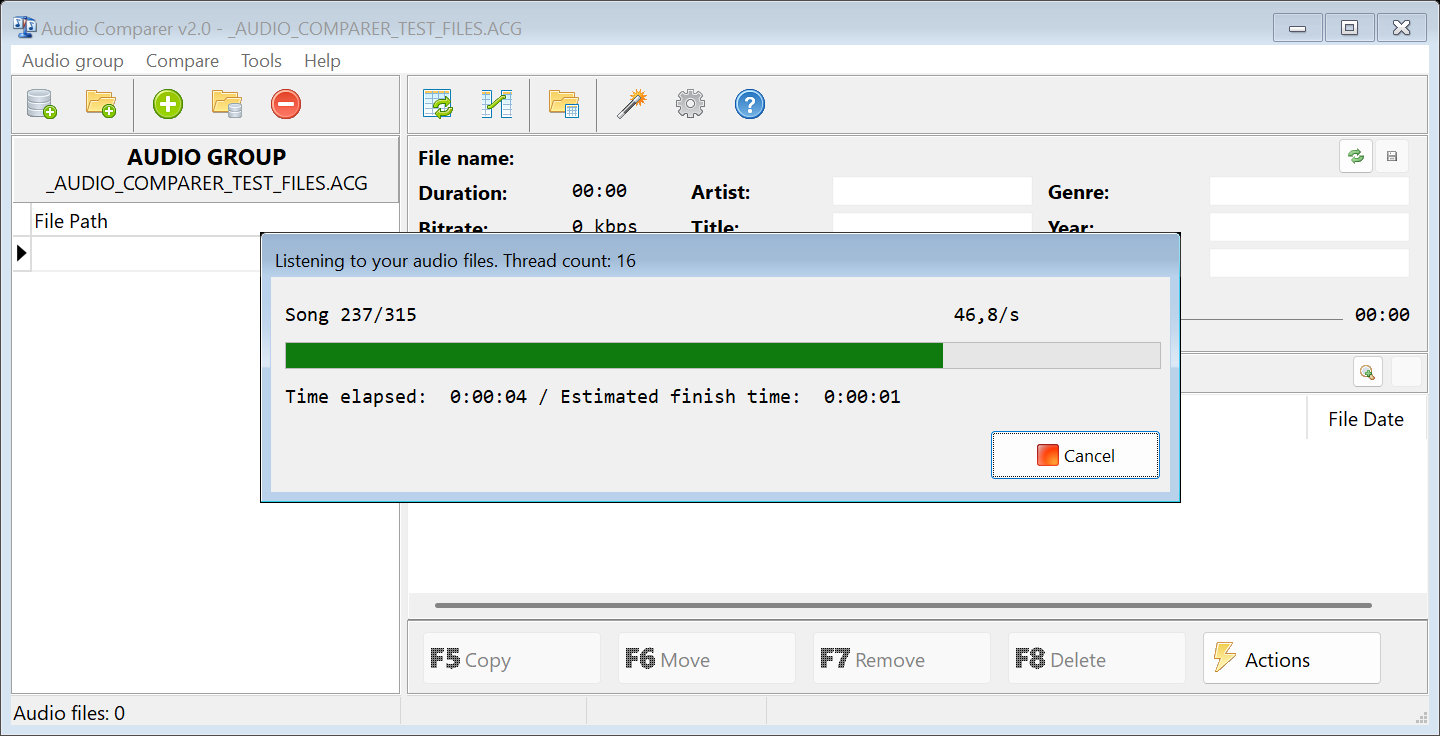
Task: Click the table refresh compare icon
Action: click(x=438, y=104)
